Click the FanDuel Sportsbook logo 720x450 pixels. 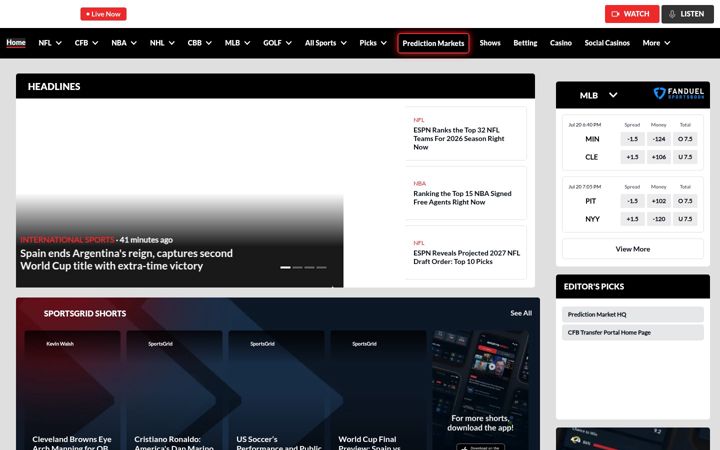pyautogui.click(x=678, y=94)
